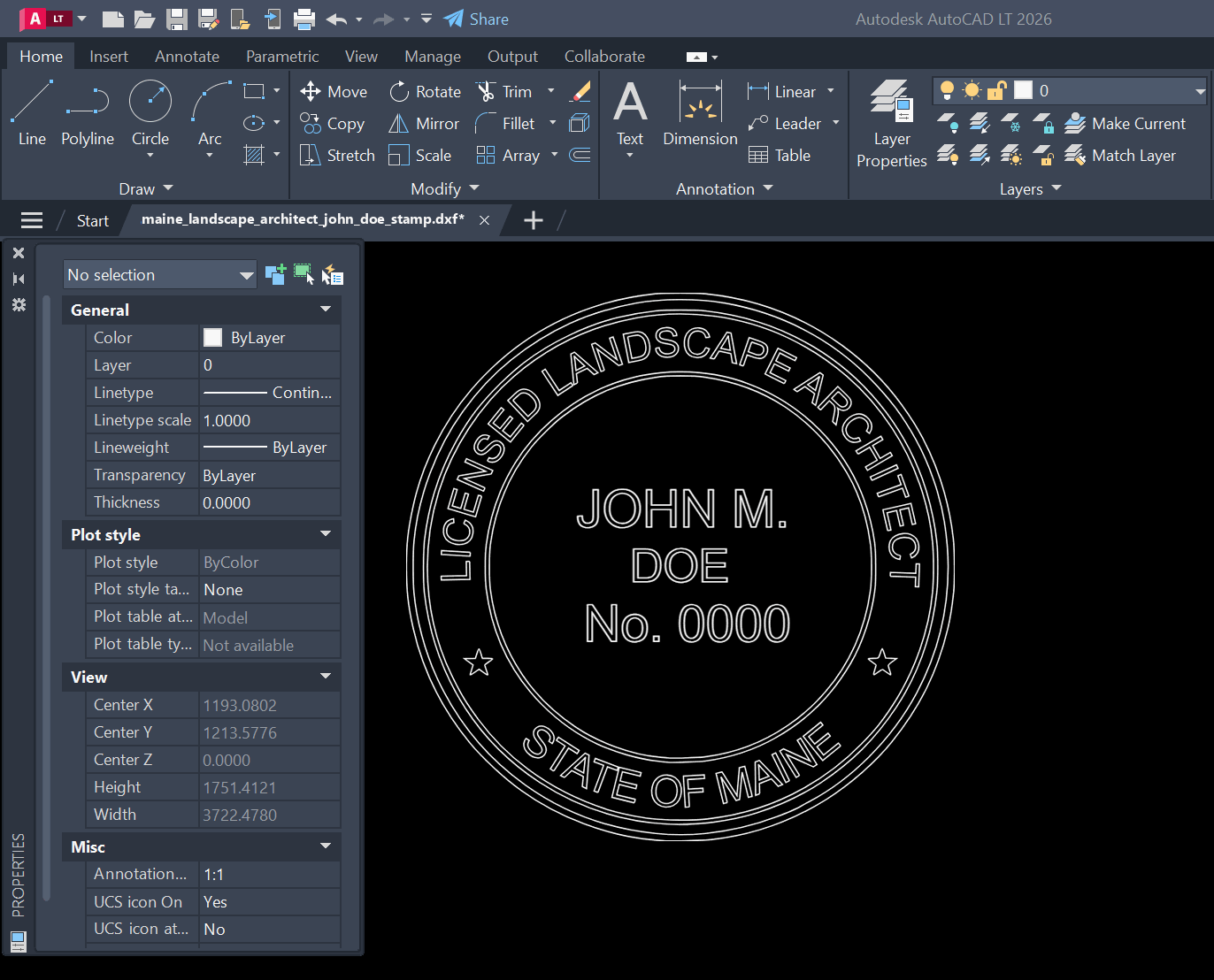The height and width of the screenshot is (980, 1214).
Task: Collapse the View section
Action: click(x=326, y=677)
